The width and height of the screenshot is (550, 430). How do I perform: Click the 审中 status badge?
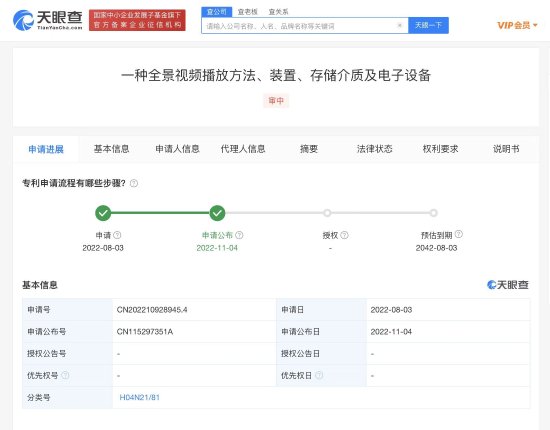(276, 101)
